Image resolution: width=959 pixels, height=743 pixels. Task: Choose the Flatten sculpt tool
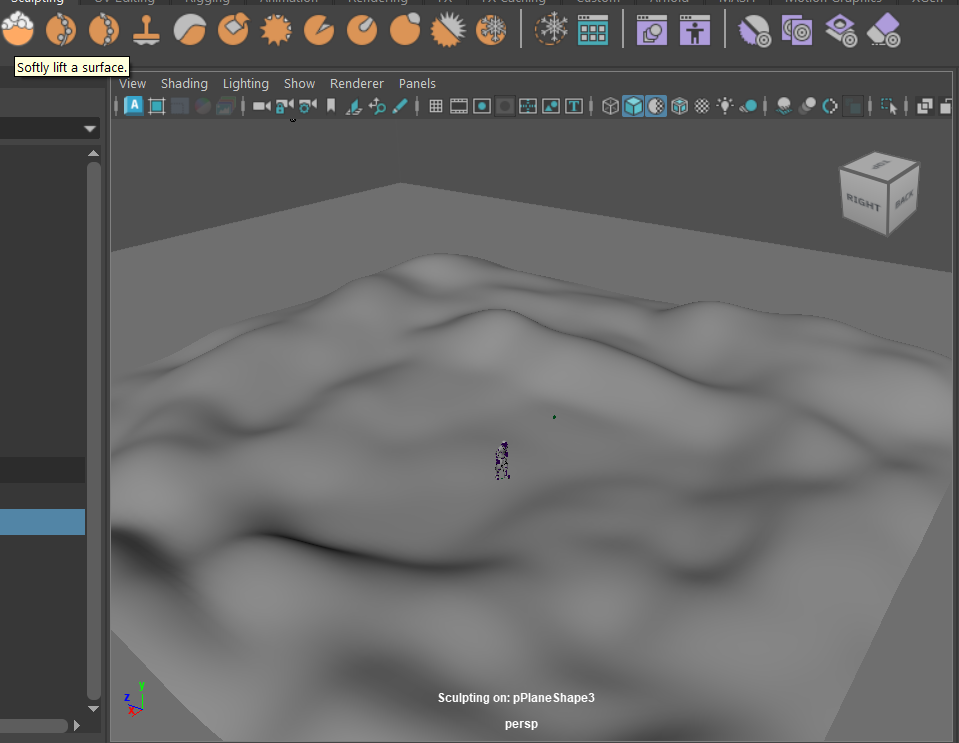(x=233, y=31)
